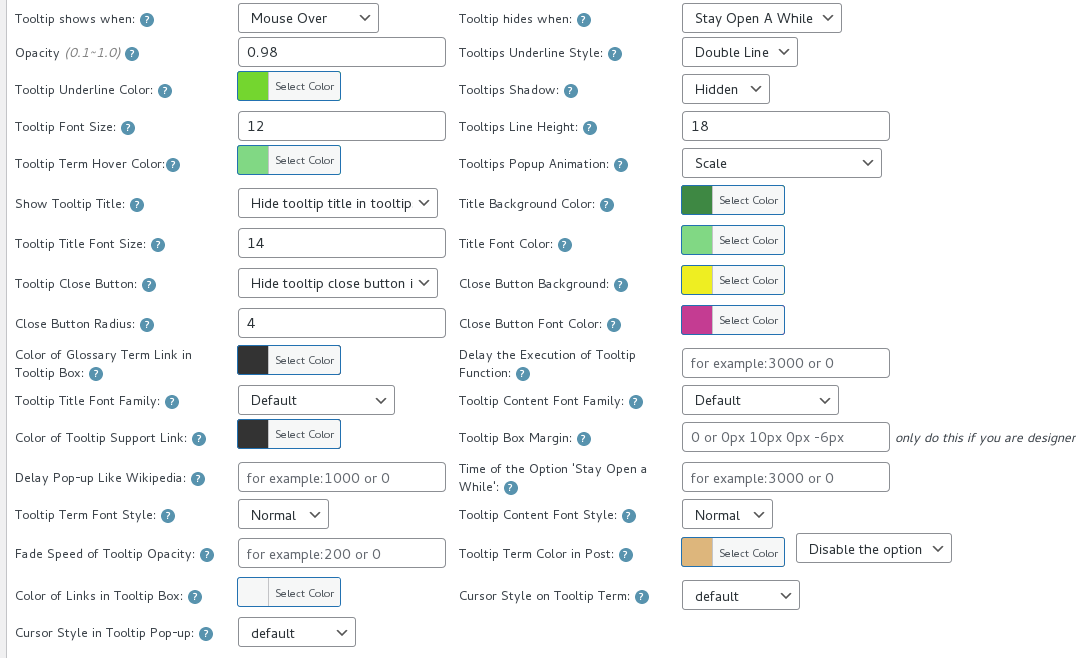Expand the Tooltips Underline Style dropdown

(x=739, y=52)
